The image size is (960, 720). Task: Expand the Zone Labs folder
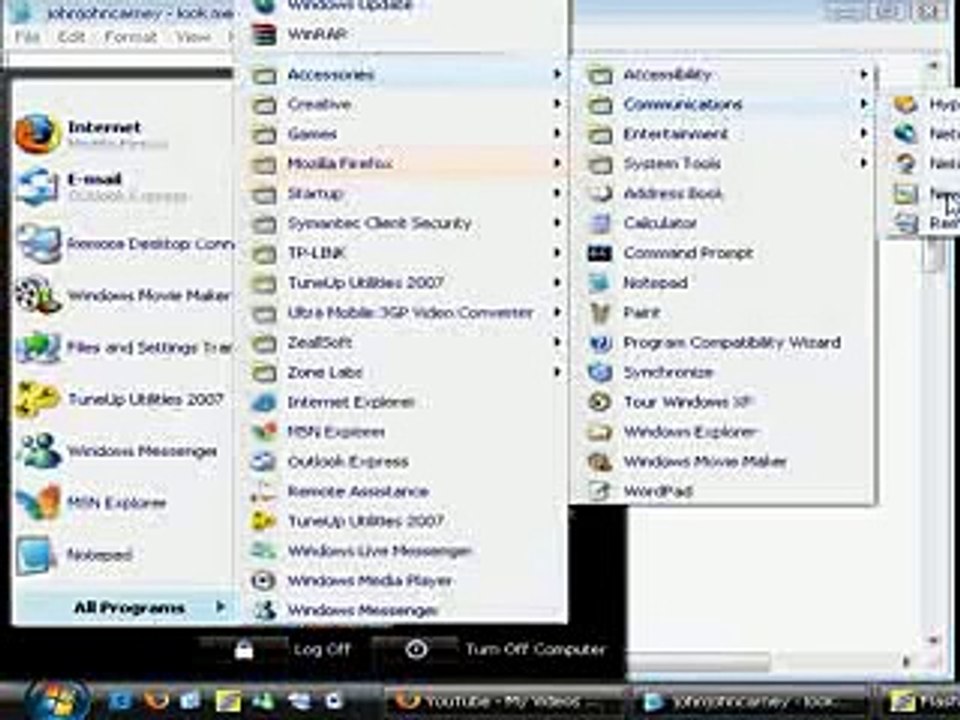pyautogui.click(x=404, y=372)
